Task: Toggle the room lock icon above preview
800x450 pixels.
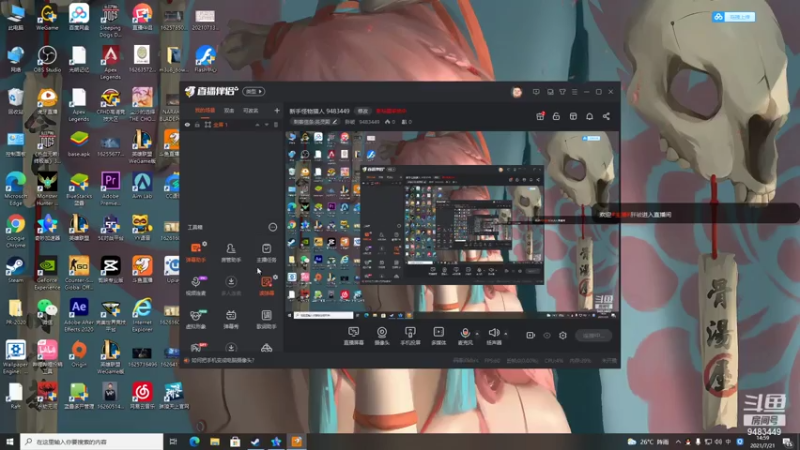Action: [556, 116]
